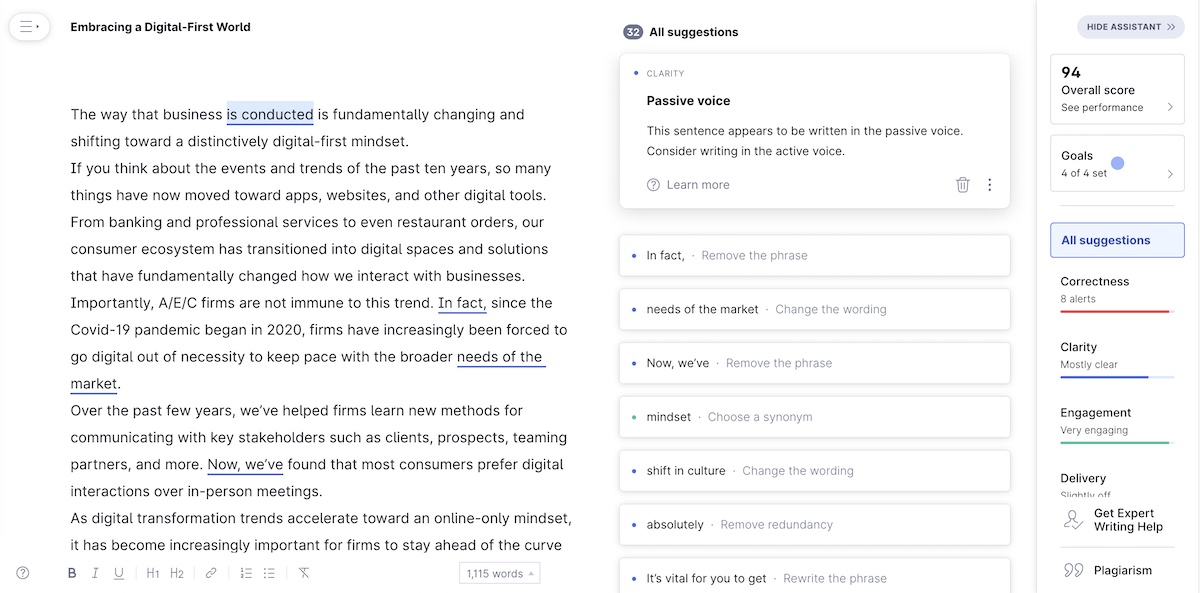Select the 'In fact, Remove the phrase' suggestion
1200x593 pixels.
point(815,255)
